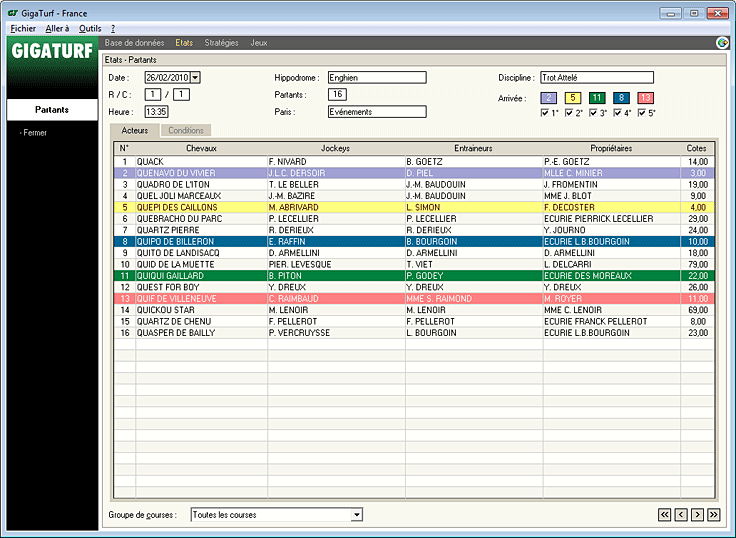This screenshot has width=736, height=538.
Task: Toggle the 4° arrival checkbox
Action: point(618,113)
